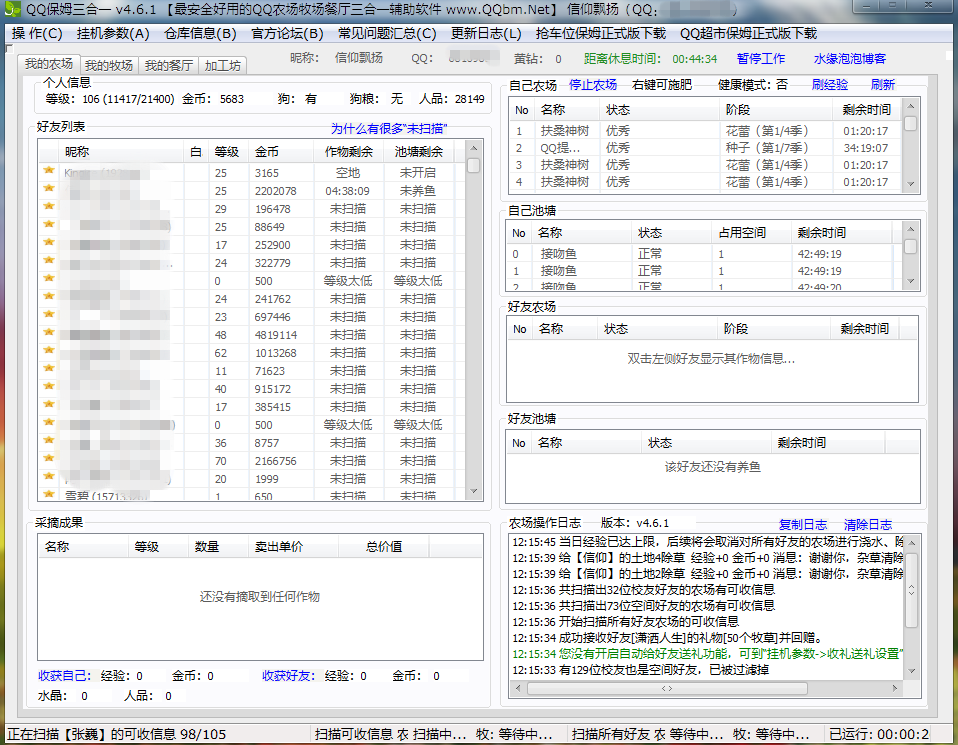This screenshot has height=745, width=958.
Task: Click the star icon of the 915172 gold row
Action: [x=49, y=387]
